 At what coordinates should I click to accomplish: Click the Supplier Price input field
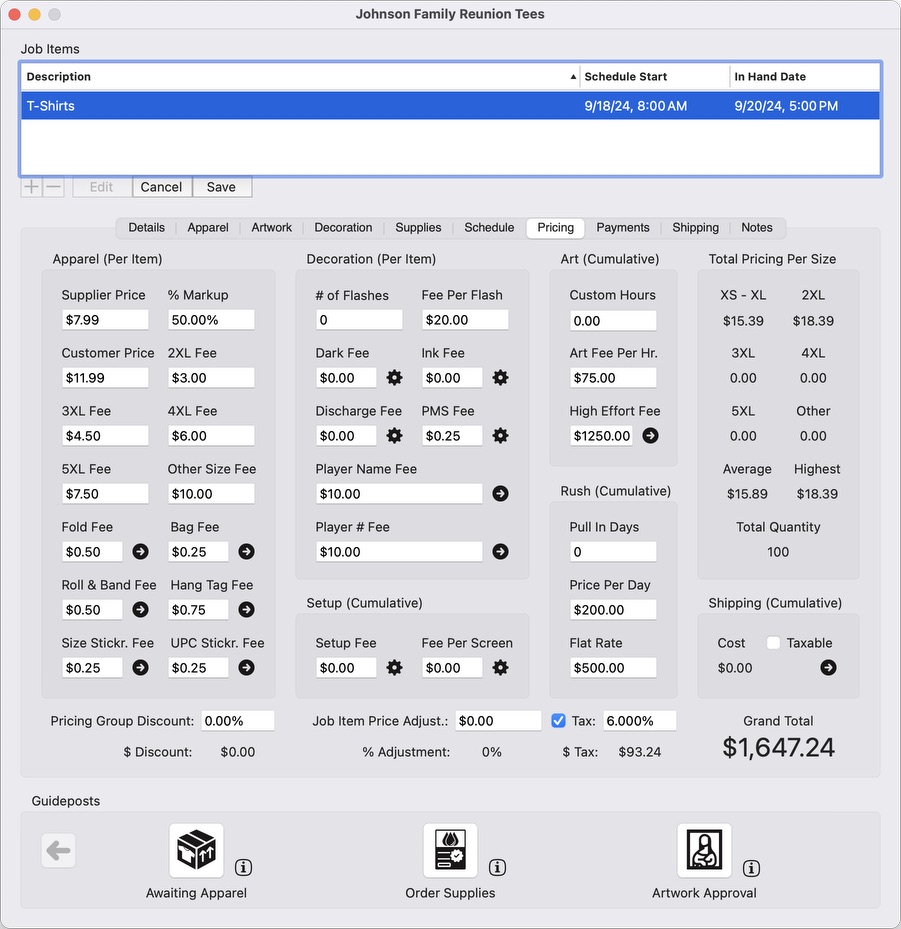tap(104, 320)
